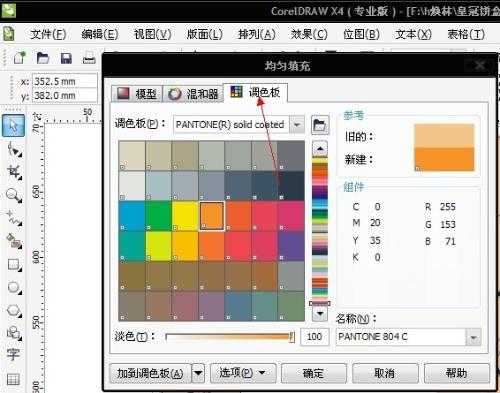Open the 加到调色板 arrow dropdown
This screenshot has width=500, height=393.
click(x=198, y=373)
